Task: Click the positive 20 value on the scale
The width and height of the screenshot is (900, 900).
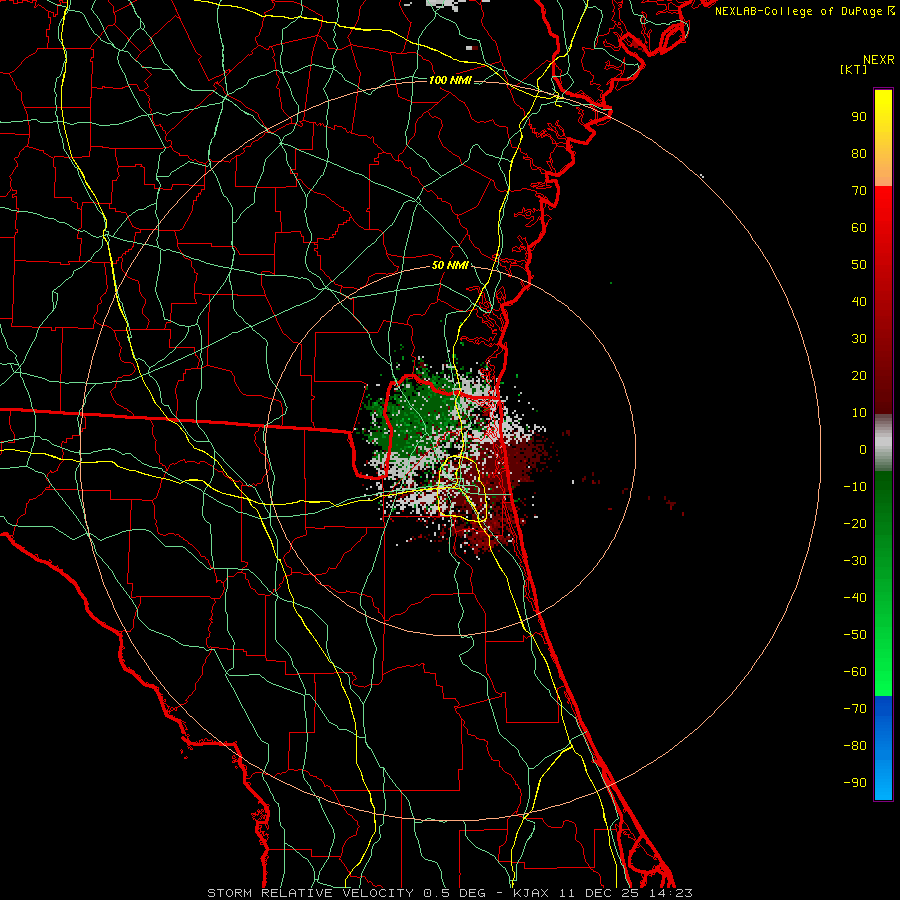Action: point(859,376)
